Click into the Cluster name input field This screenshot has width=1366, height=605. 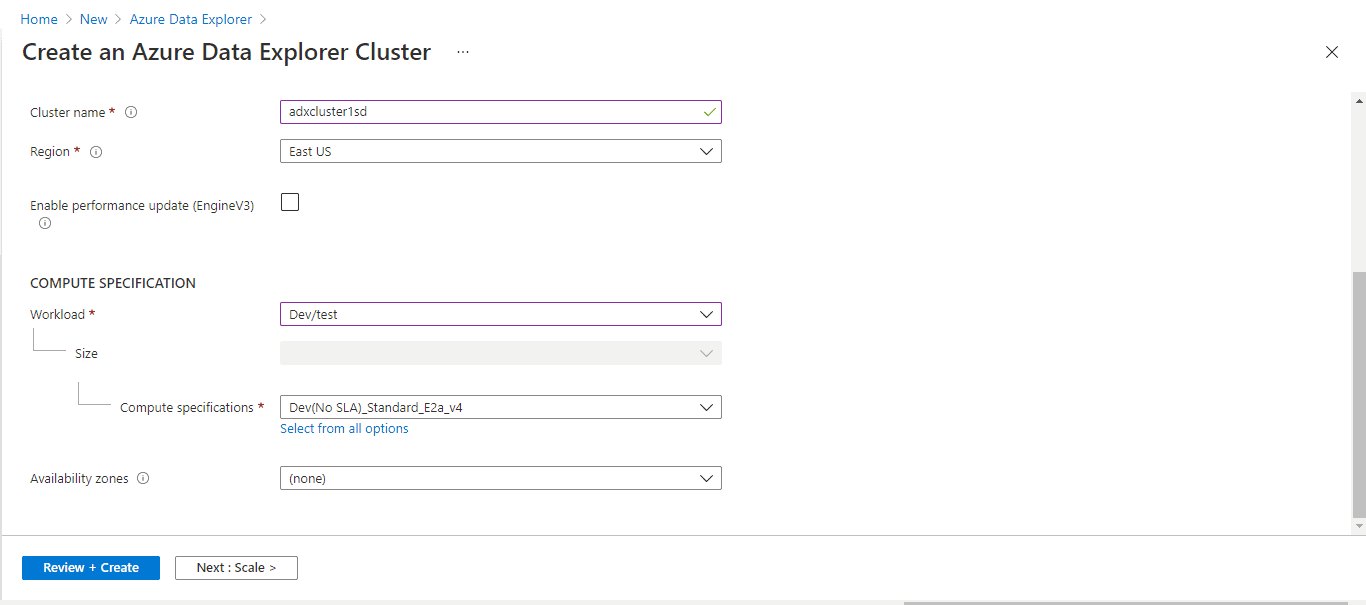pos(501,112)
